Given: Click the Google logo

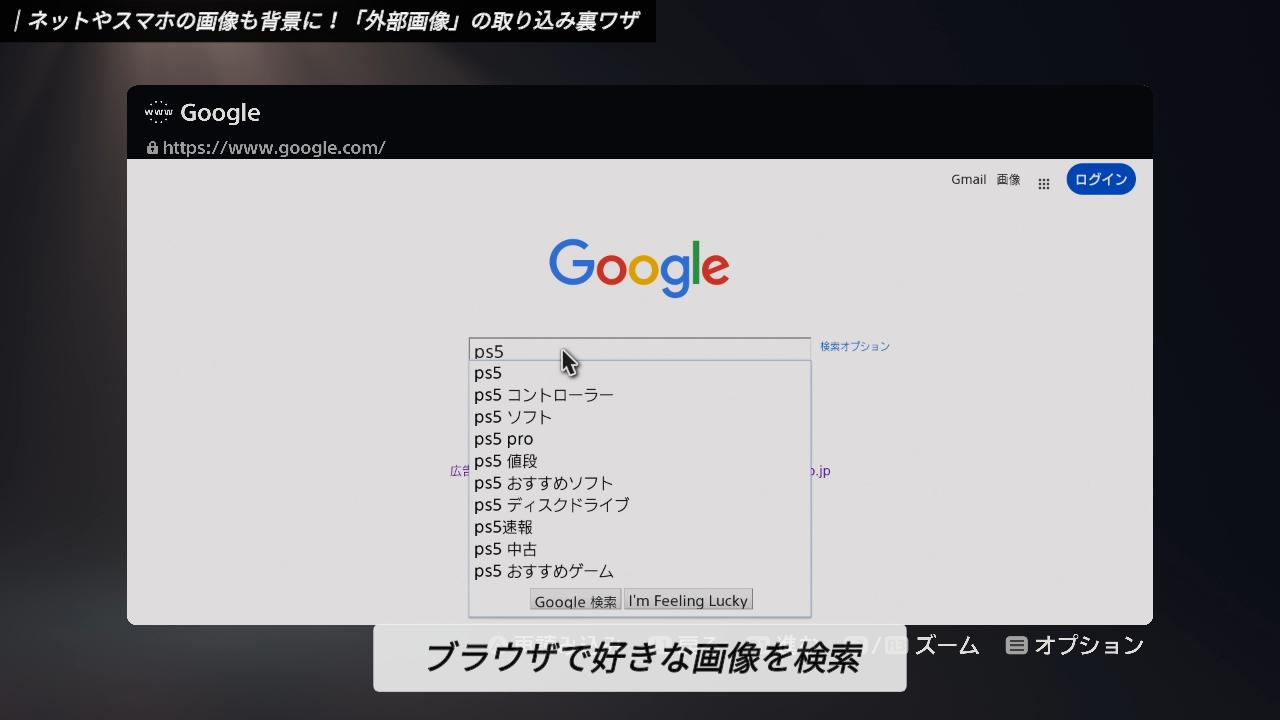Looking at the screenshot, I should (639, 267).
